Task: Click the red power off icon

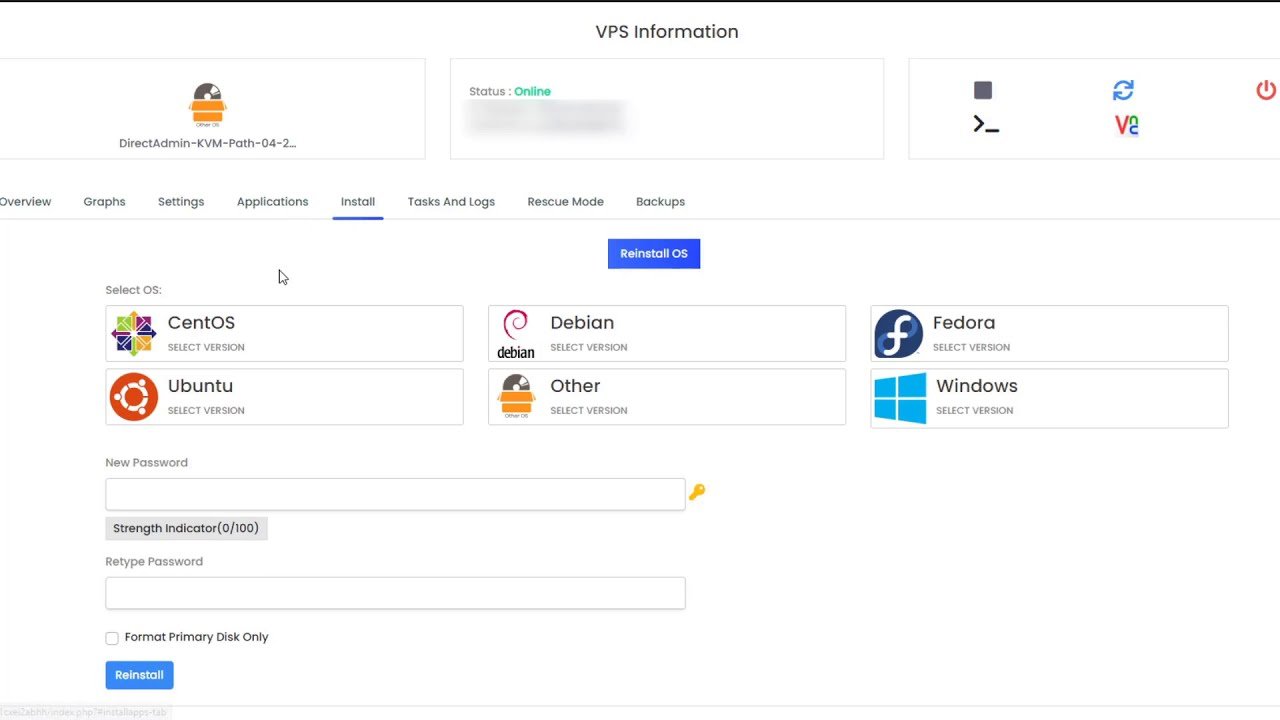Action: (1266, 90)
